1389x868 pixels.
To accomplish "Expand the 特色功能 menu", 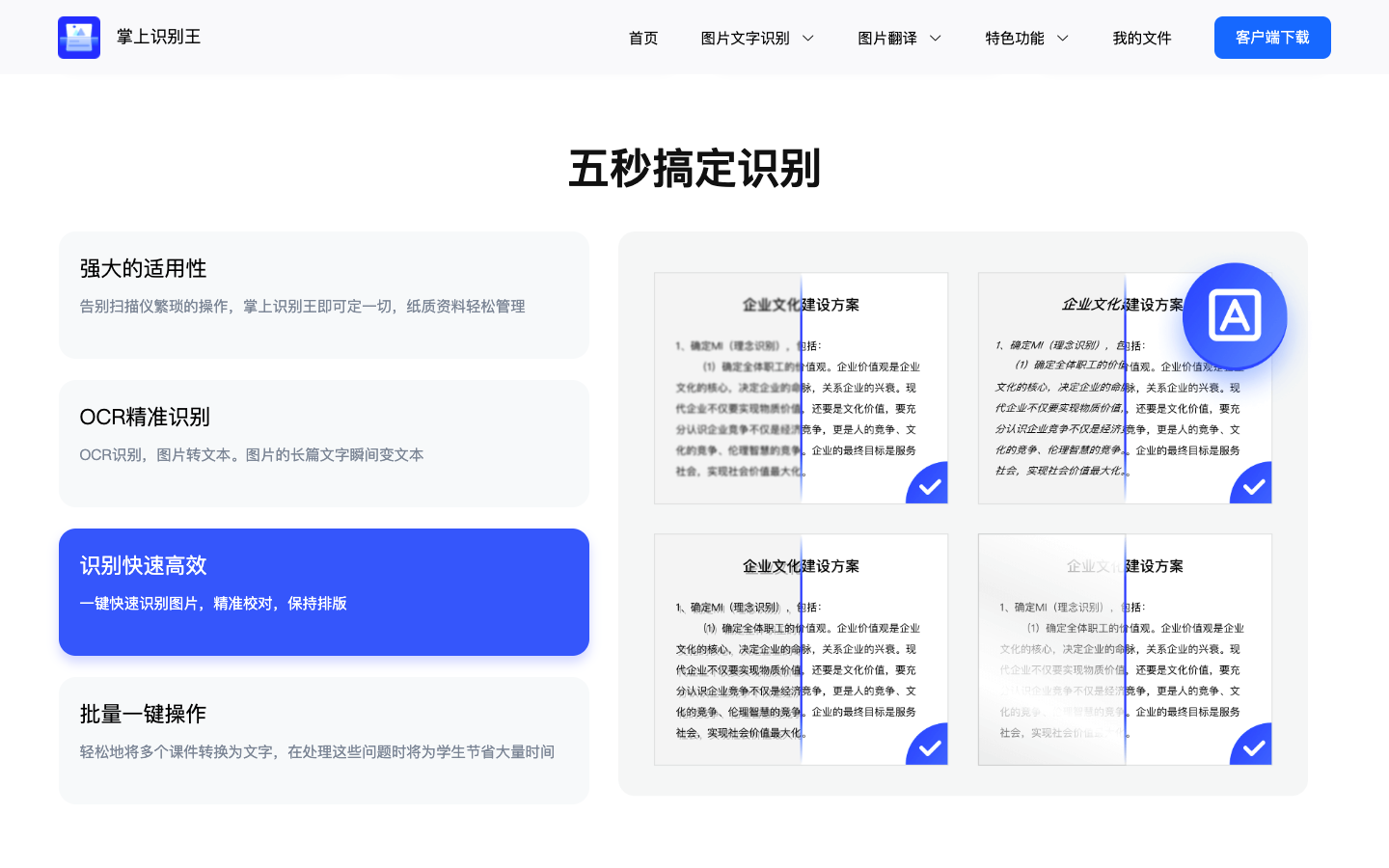I will pyautogui.click(x=1026, y=38).
